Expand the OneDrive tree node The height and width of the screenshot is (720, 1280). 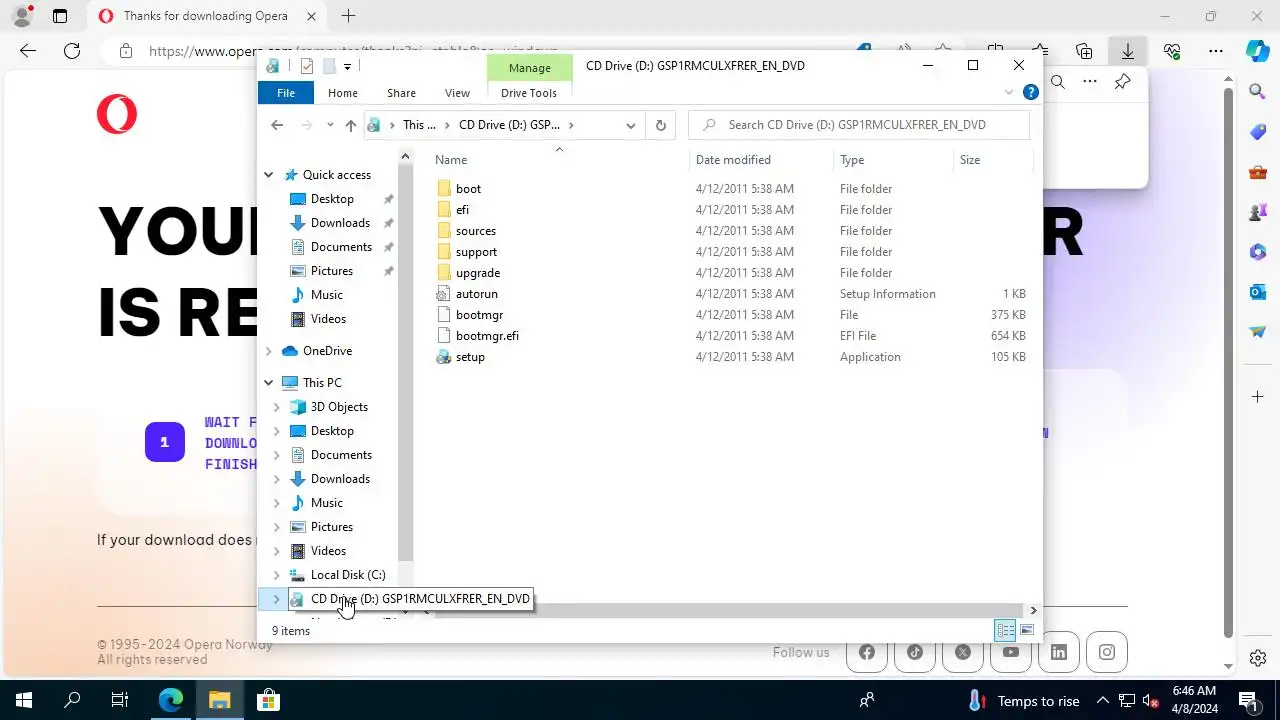pos(268,351)
